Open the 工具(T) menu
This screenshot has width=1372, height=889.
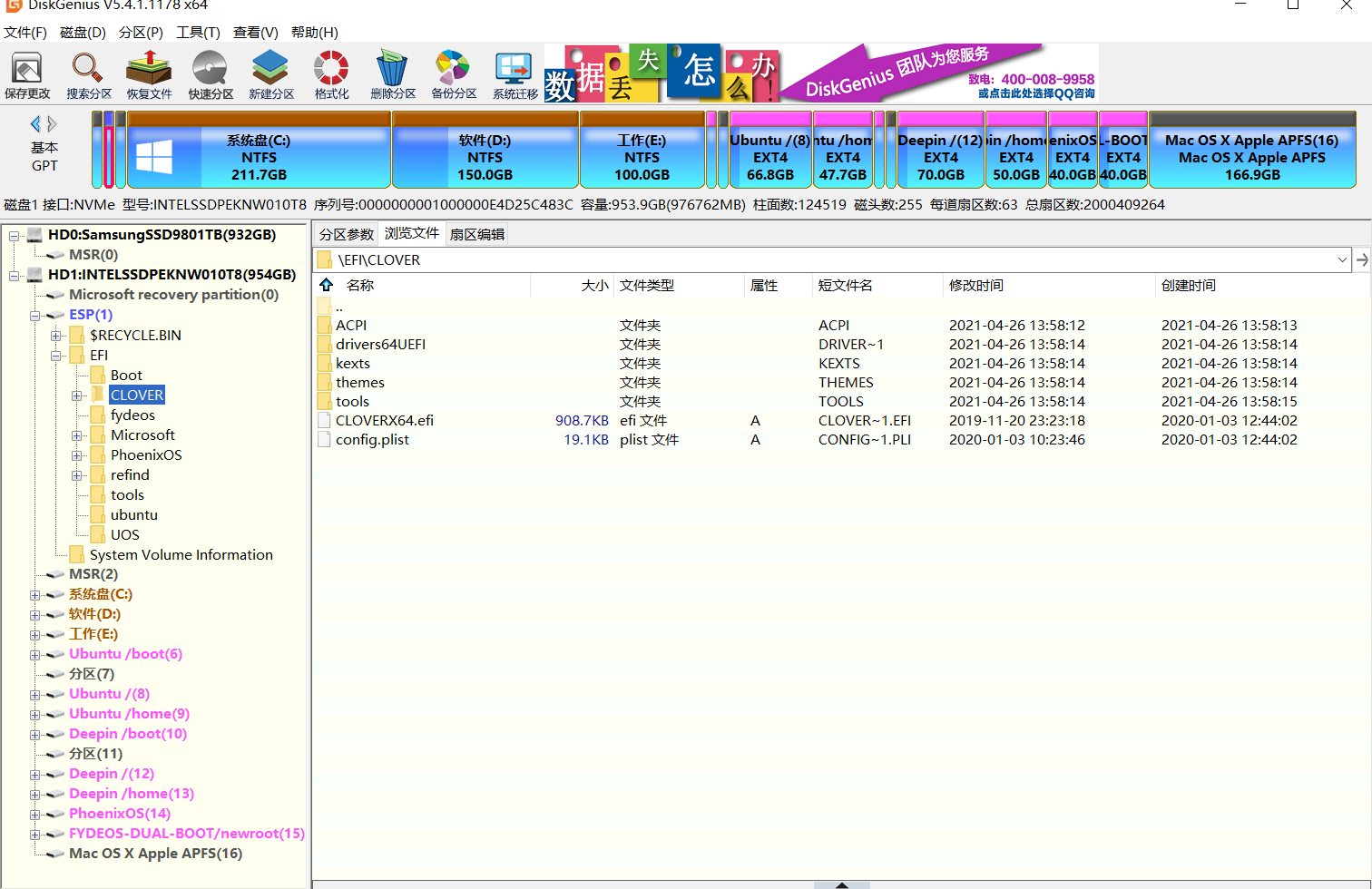pos(198,33)
